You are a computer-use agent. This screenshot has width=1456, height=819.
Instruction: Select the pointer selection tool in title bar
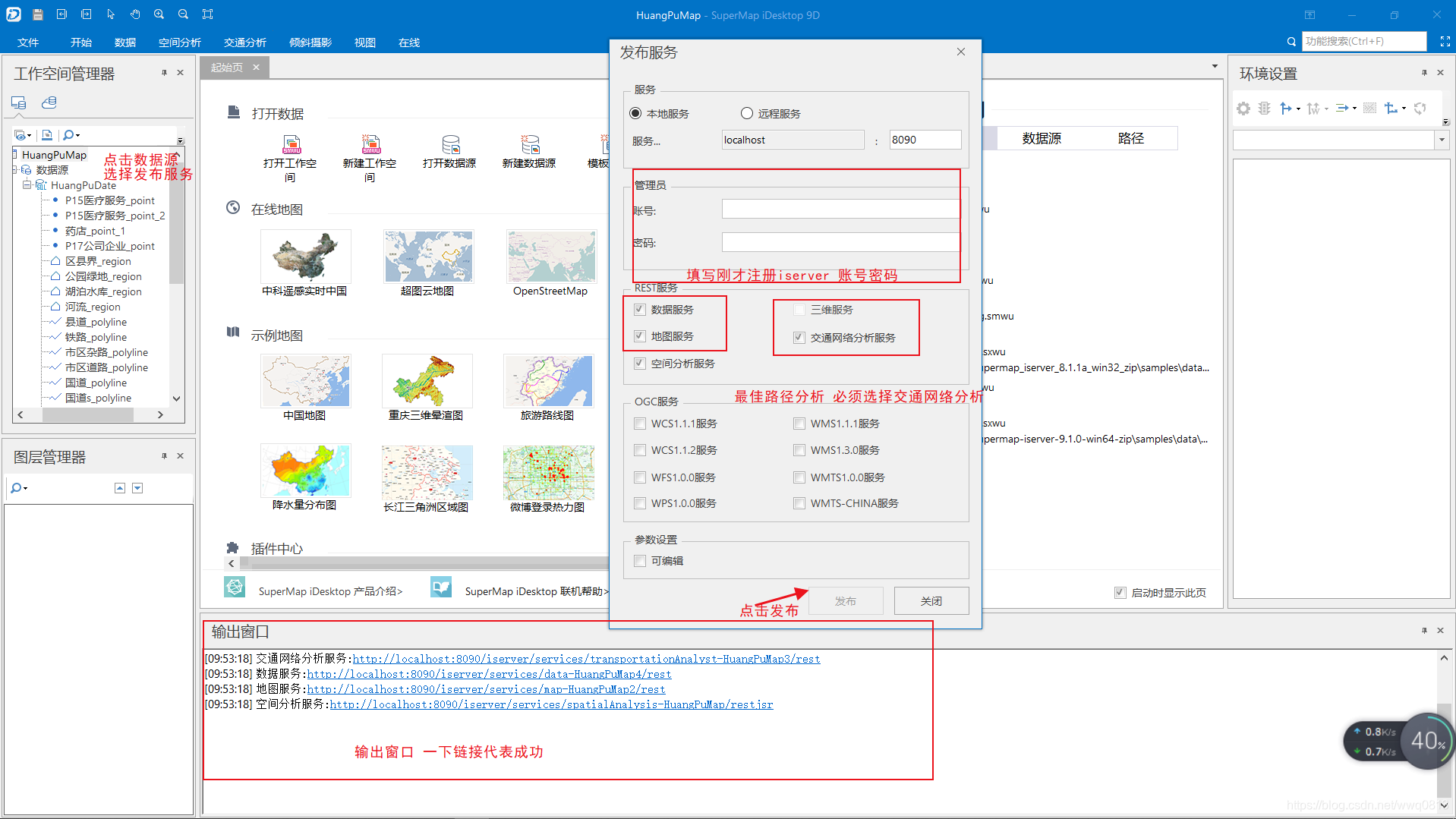point(111,14)
